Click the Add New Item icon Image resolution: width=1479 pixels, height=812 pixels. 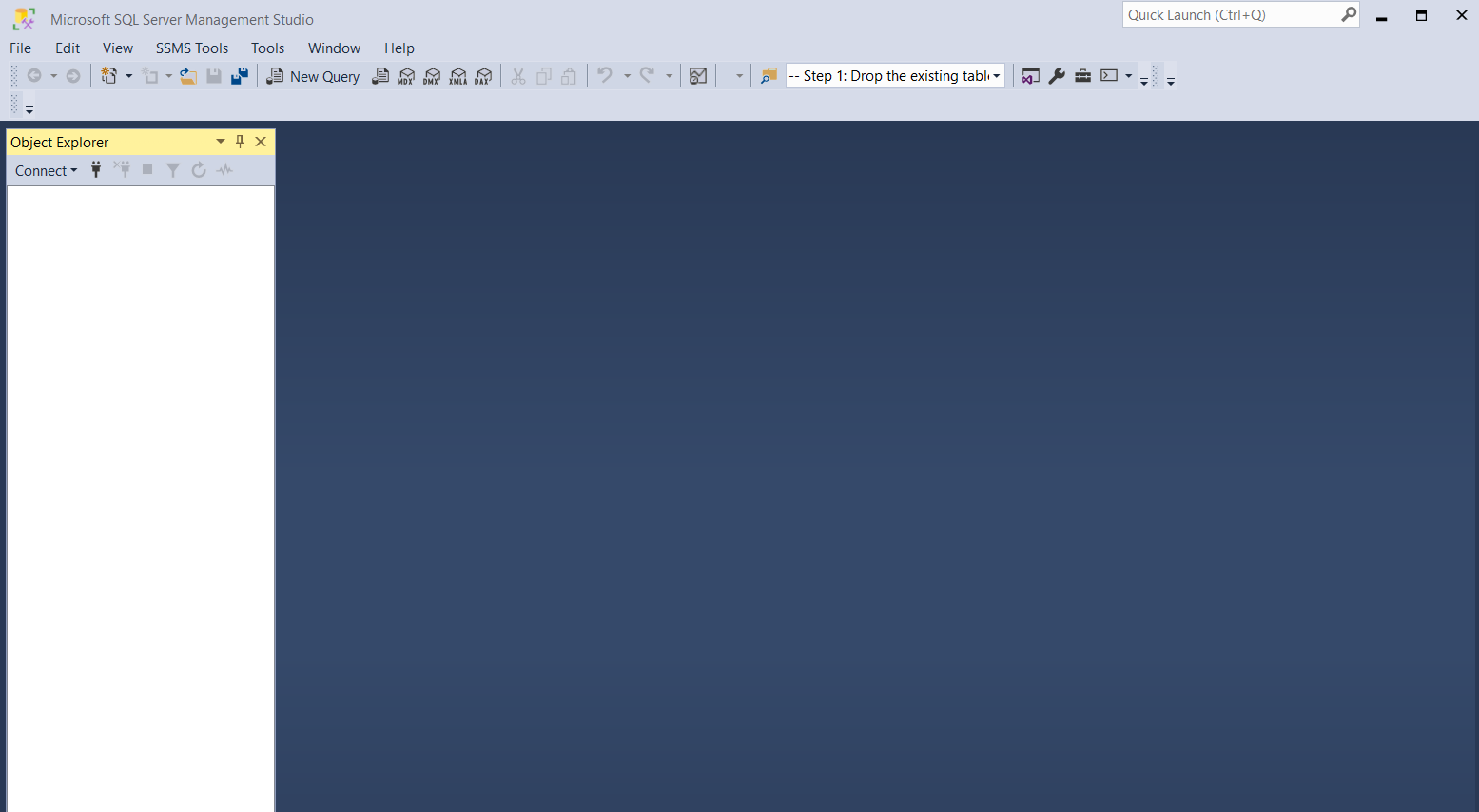pyautogui.click(x=150, y=76)
